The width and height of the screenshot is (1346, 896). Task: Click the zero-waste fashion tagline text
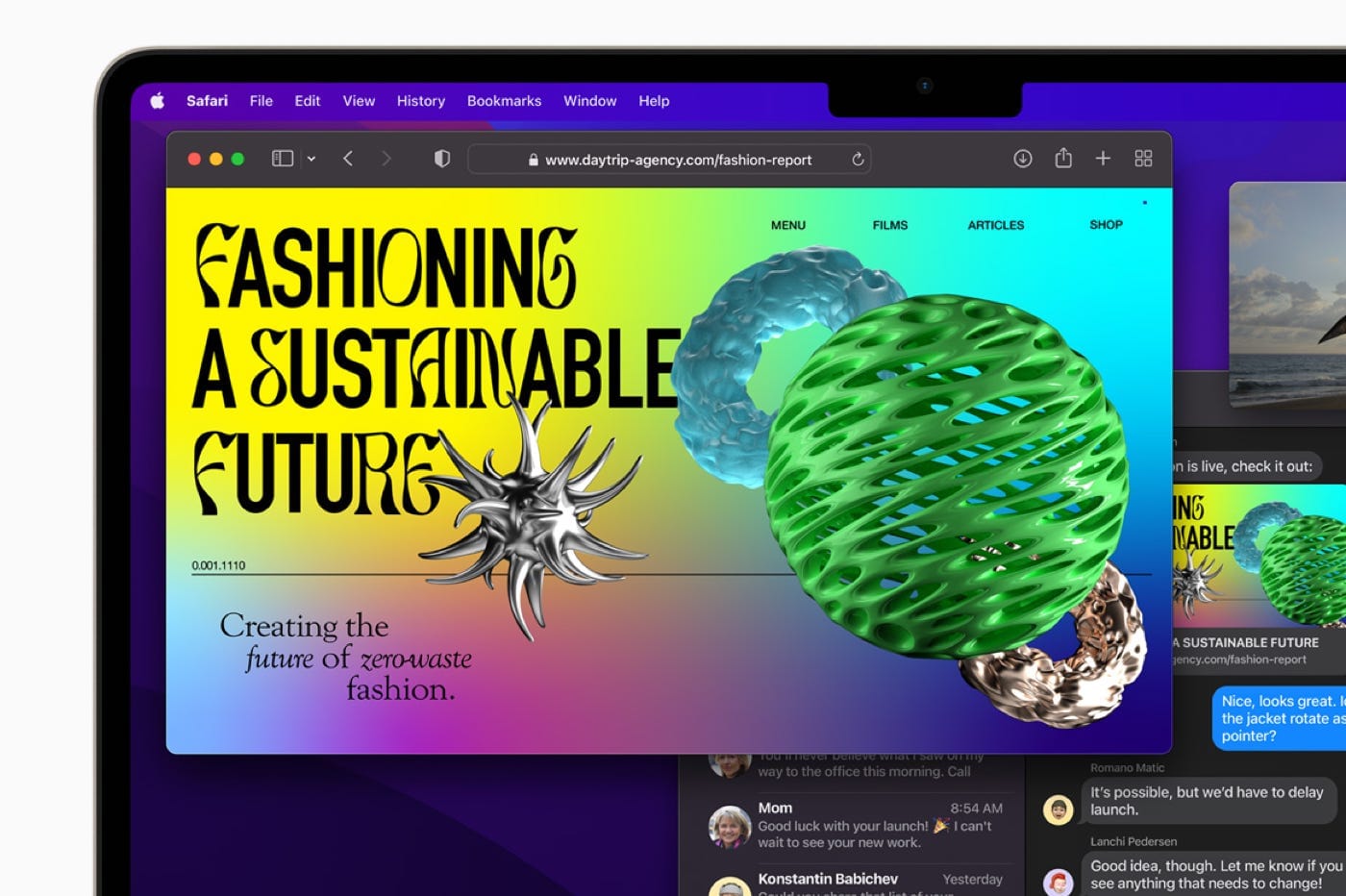(346, 658)
